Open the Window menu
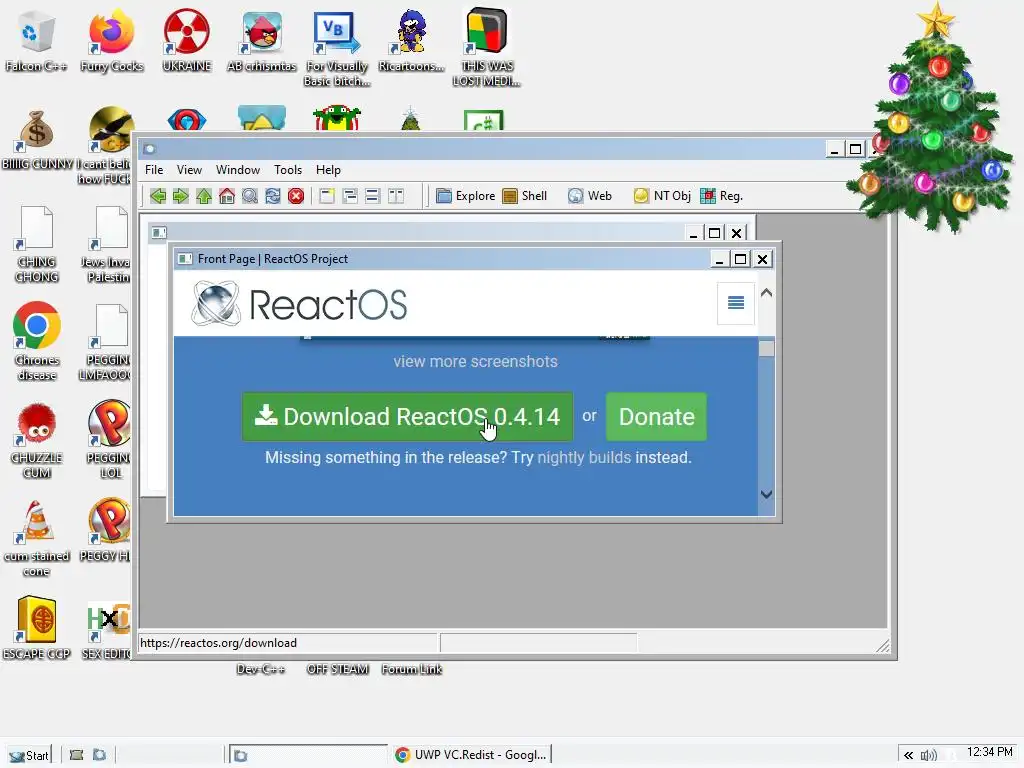This screenshot has height=768, width=1024. pyautogui.click(x=238, y=170)
